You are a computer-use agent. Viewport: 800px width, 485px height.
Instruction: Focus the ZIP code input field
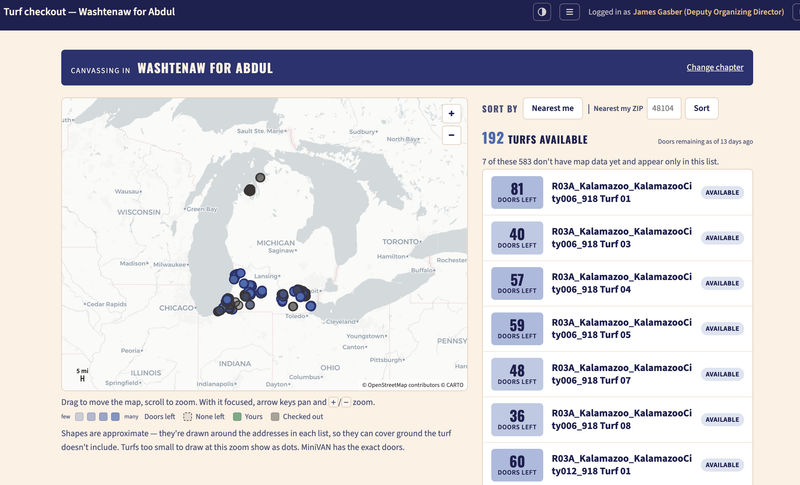pyautogui.click(x=663, y=108)
